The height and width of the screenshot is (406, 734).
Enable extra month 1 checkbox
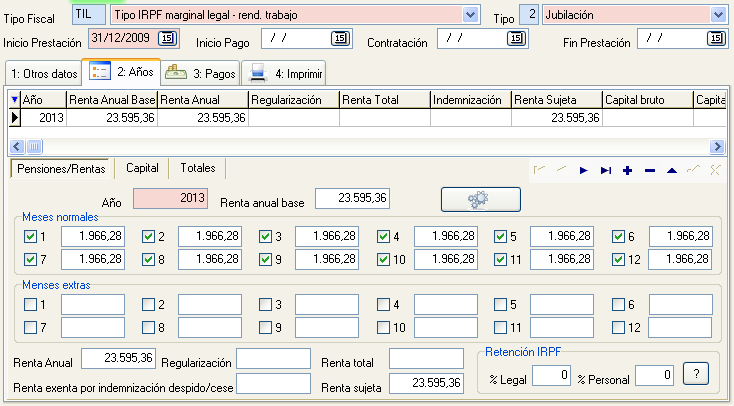point(30,304)
